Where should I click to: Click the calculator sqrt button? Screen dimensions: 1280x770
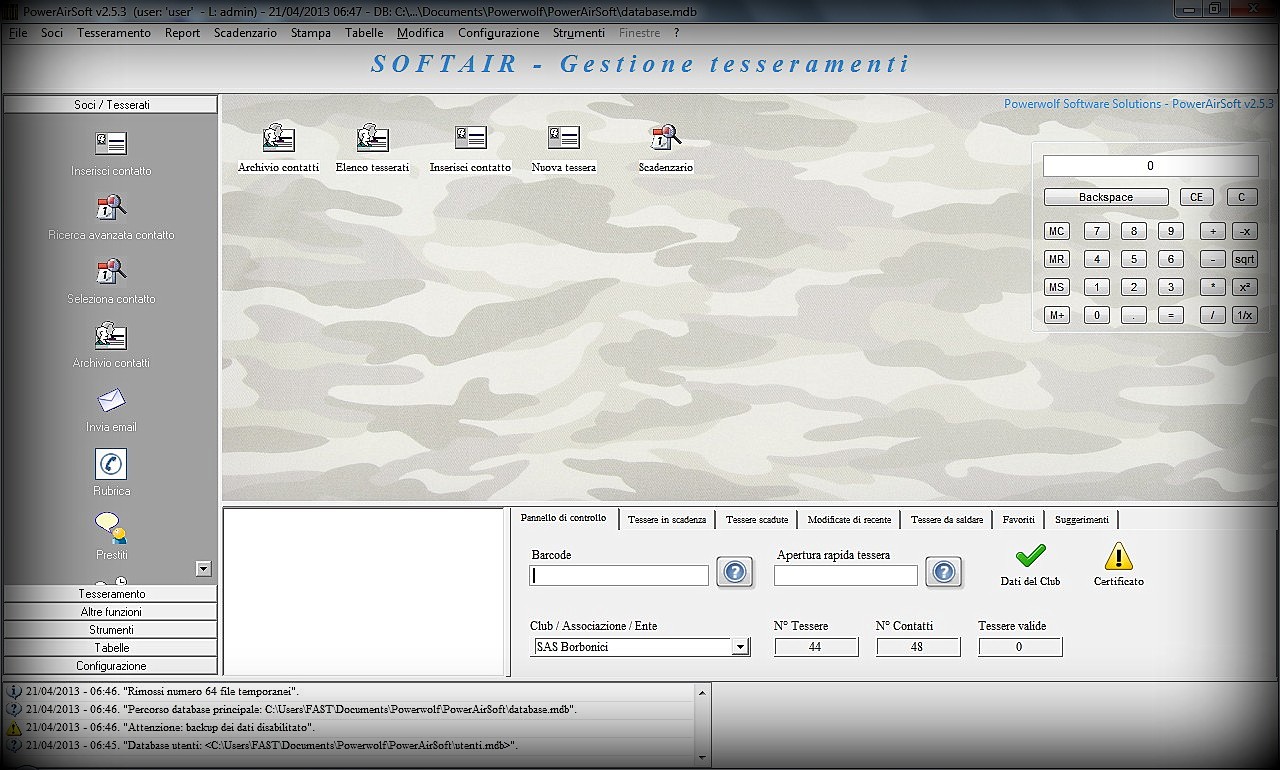(1244, 259)
